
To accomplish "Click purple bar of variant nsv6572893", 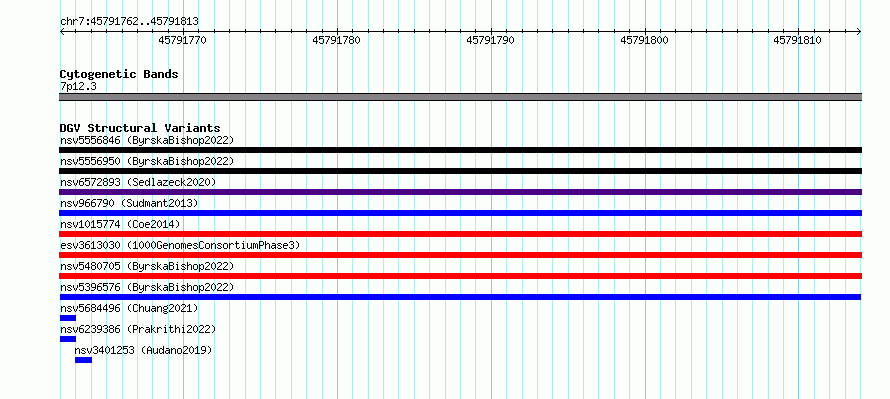I will [x=460, y=192].
